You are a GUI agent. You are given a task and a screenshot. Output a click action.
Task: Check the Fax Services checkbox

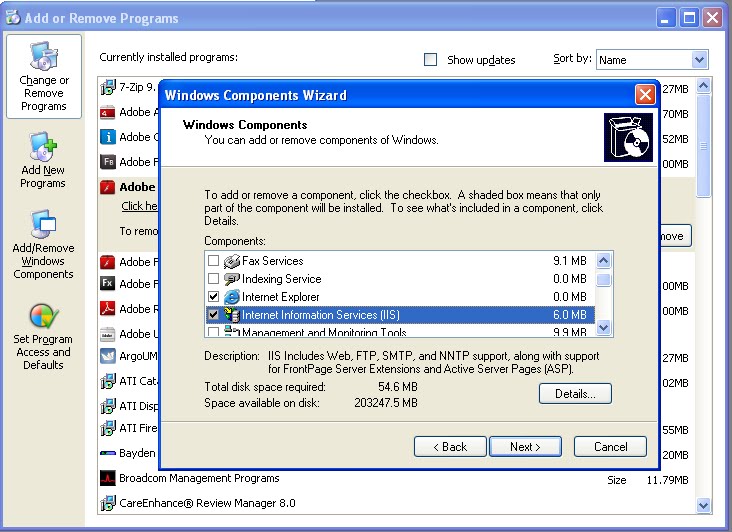click(213, 260)
